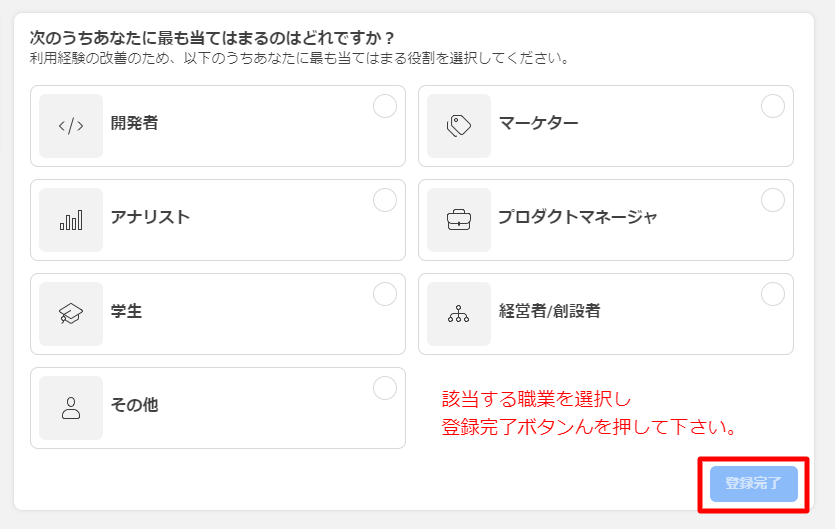Screen dimensions: 835x529
Task: Pick the アナリスト label text
Action: 150,217
